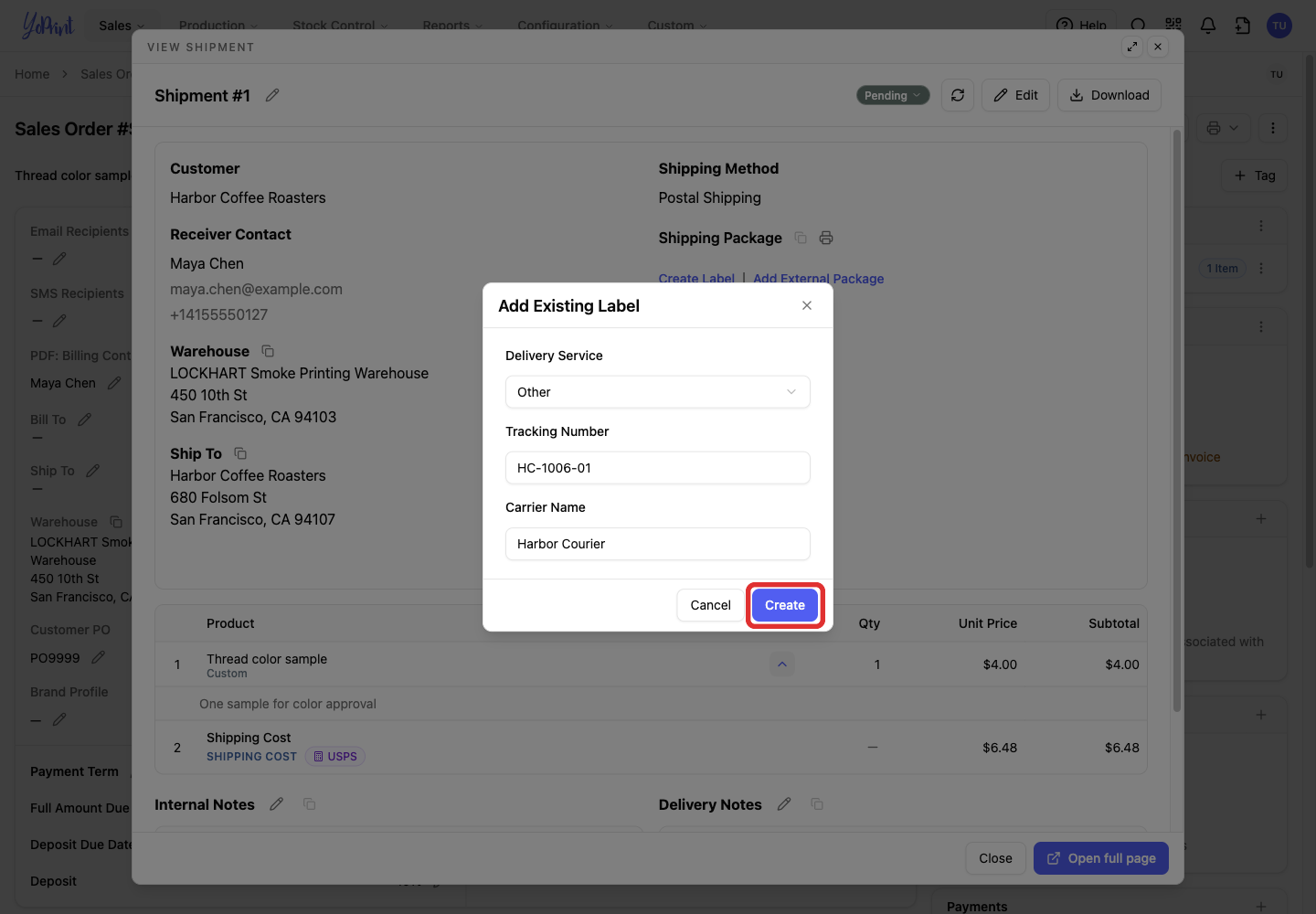This screenshot has width=1316, height=914.
Task: Open the QR code scanner icon
Action: [1173, 26]
